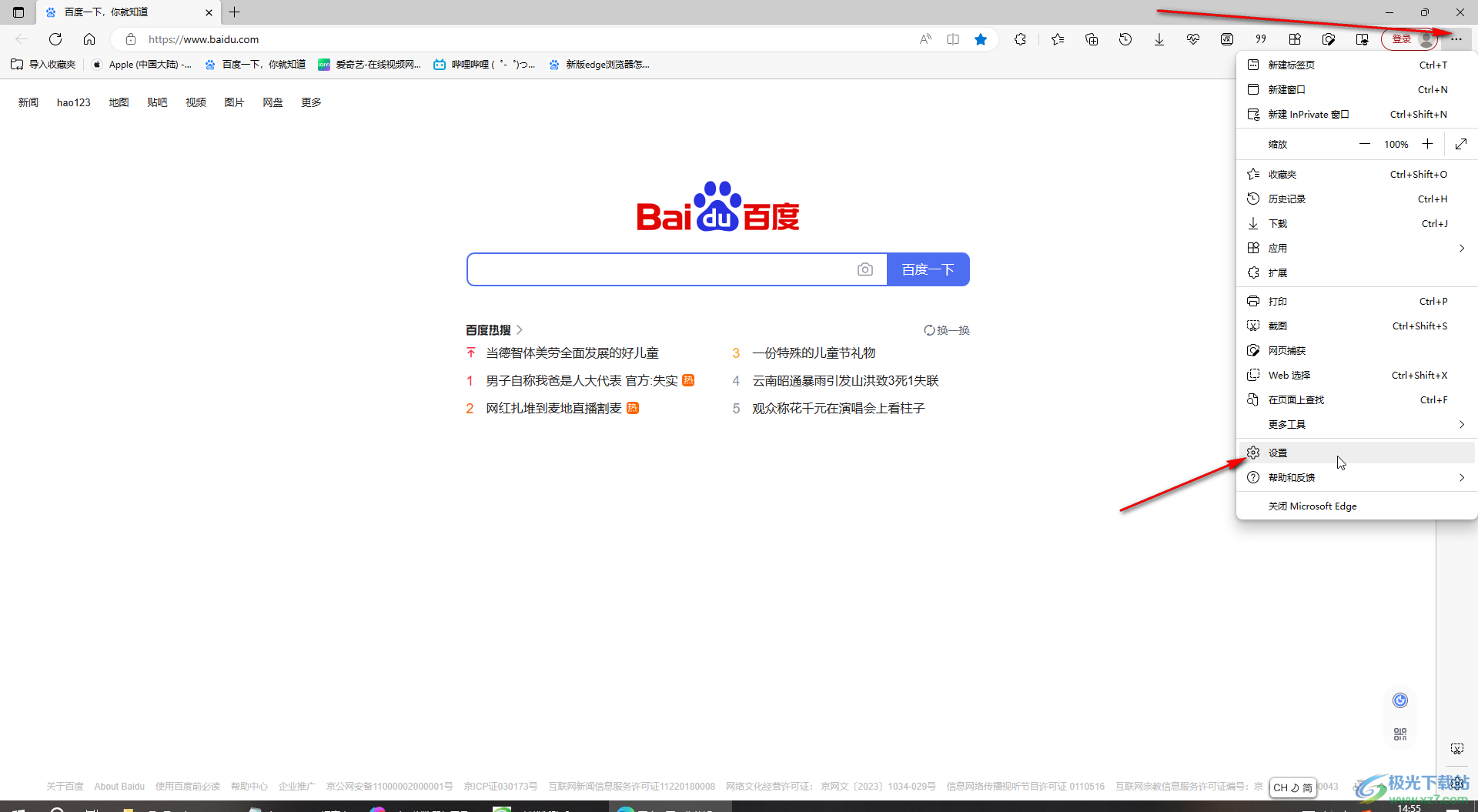Toggle the read aloud icon in address bar

pyautogui.click(x=925, y=39)
